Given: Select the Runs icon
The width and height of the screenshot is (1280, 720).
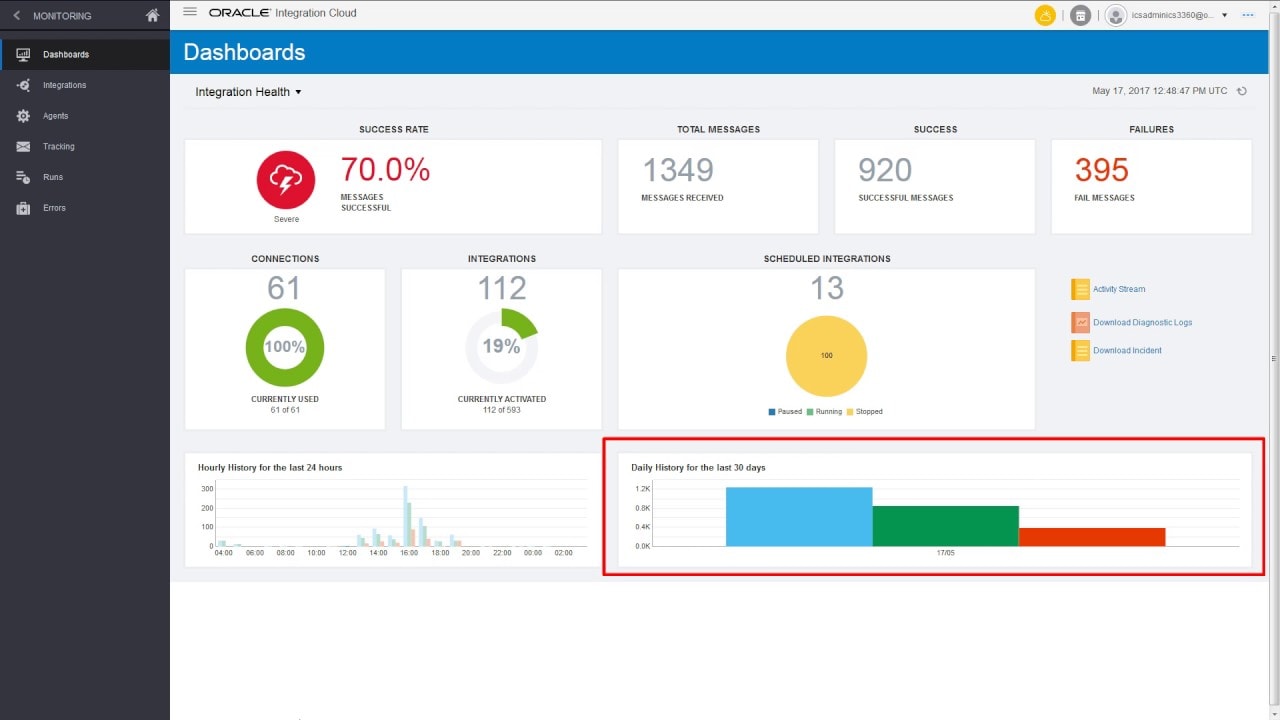Looking at the screenshot, I should pos(22,177).
